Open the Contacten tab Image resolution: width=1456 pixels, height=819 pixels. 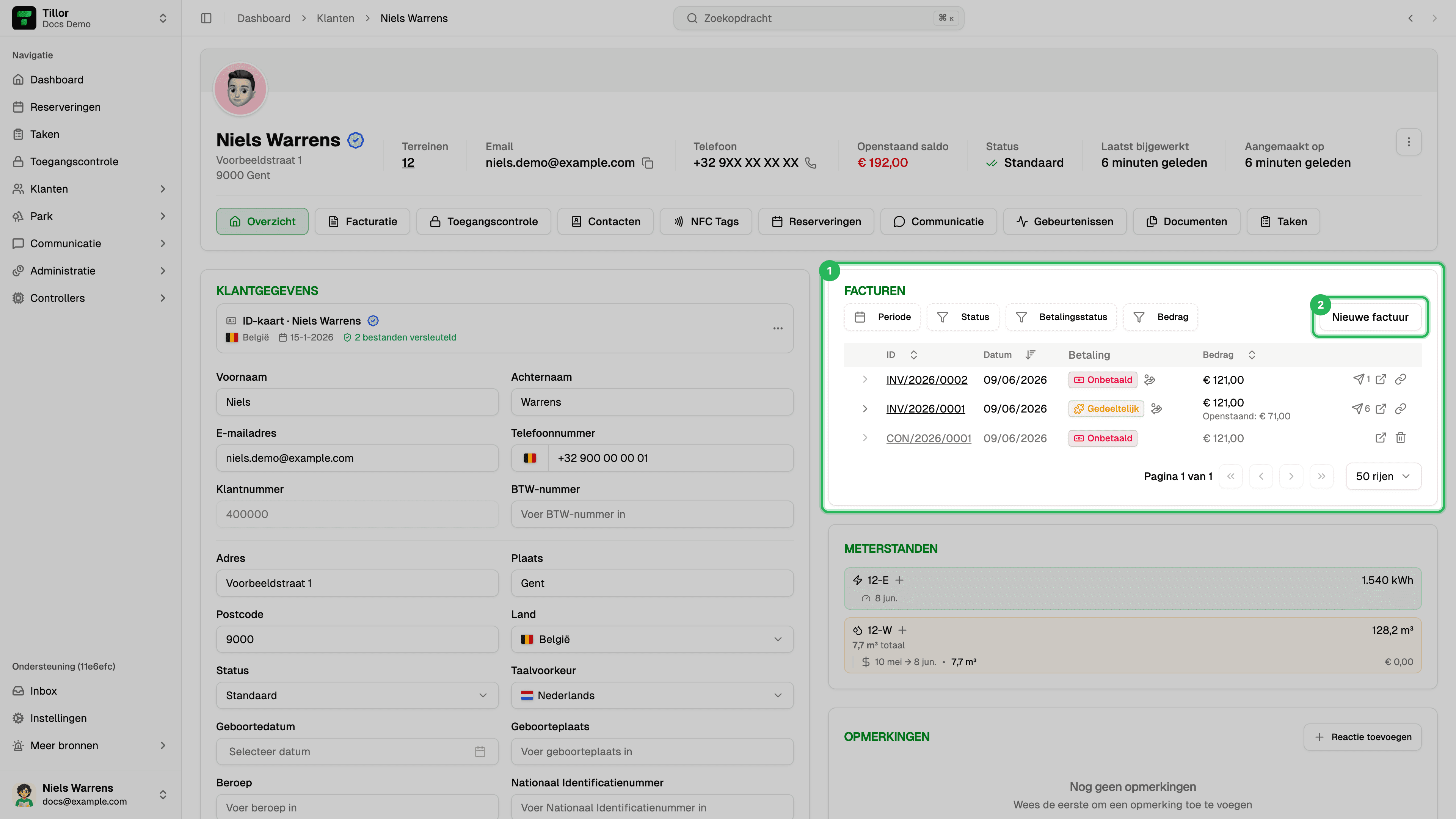(x=605, y=221)
